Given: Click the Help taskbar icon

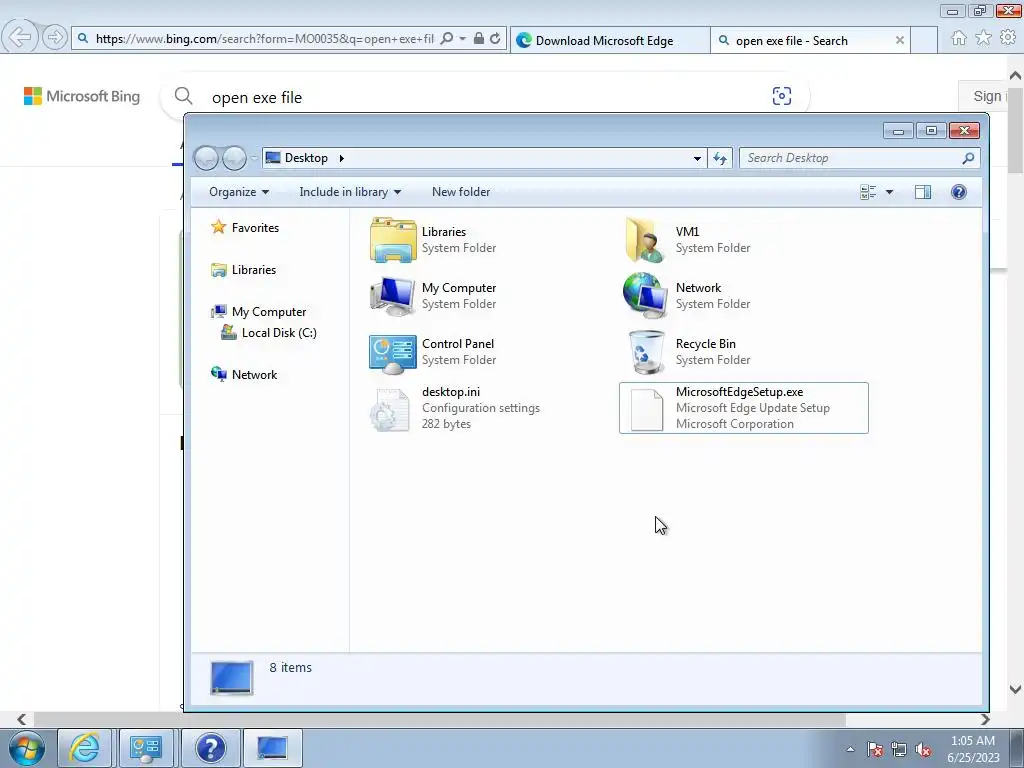Looking at the screenshot, I should (x=210, y=748).
